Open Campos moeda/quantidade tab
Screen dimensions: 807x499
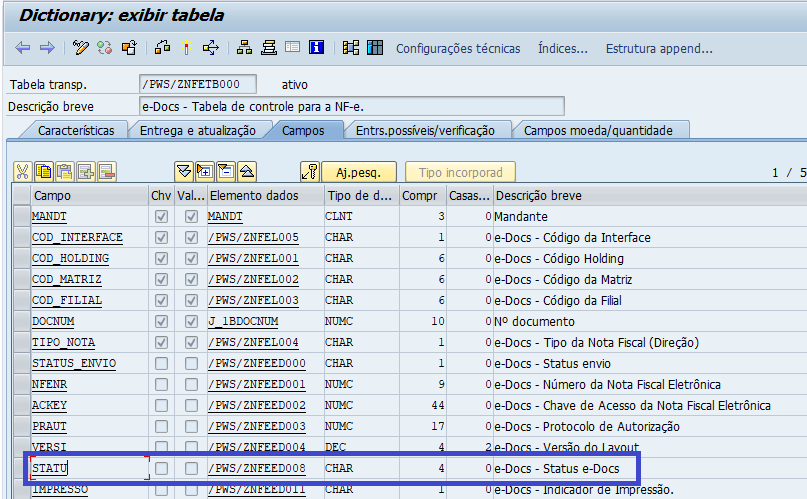coord(598,130)
